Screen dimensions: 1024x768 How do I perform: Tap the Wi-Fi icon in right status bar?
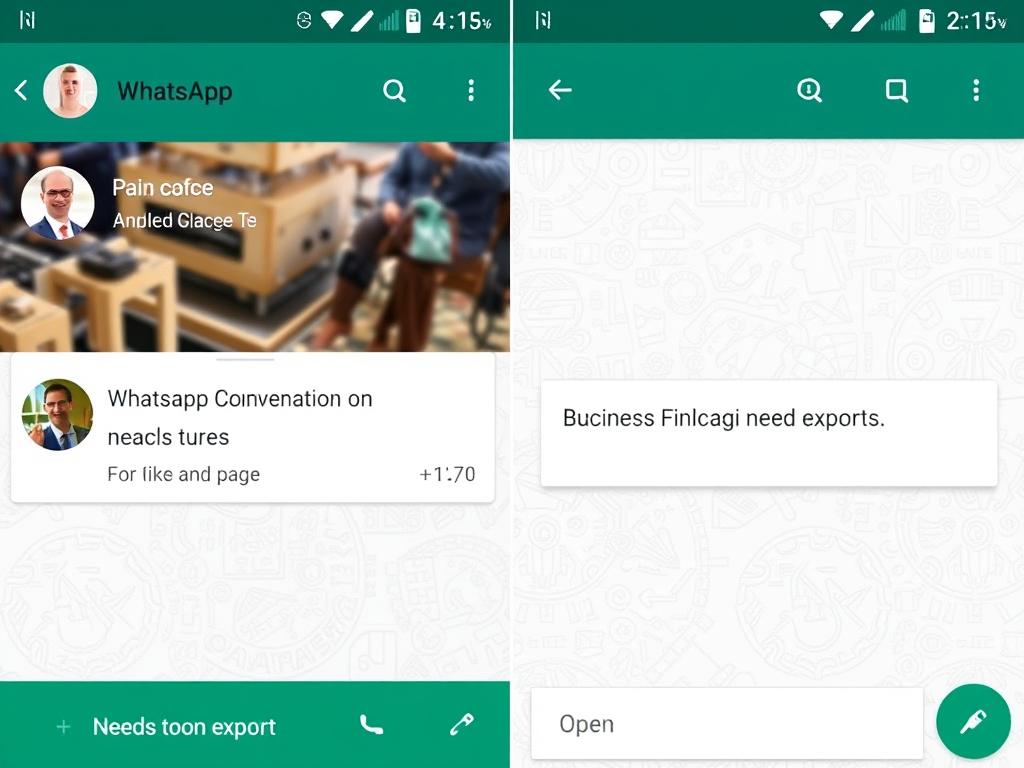point(831,20)
